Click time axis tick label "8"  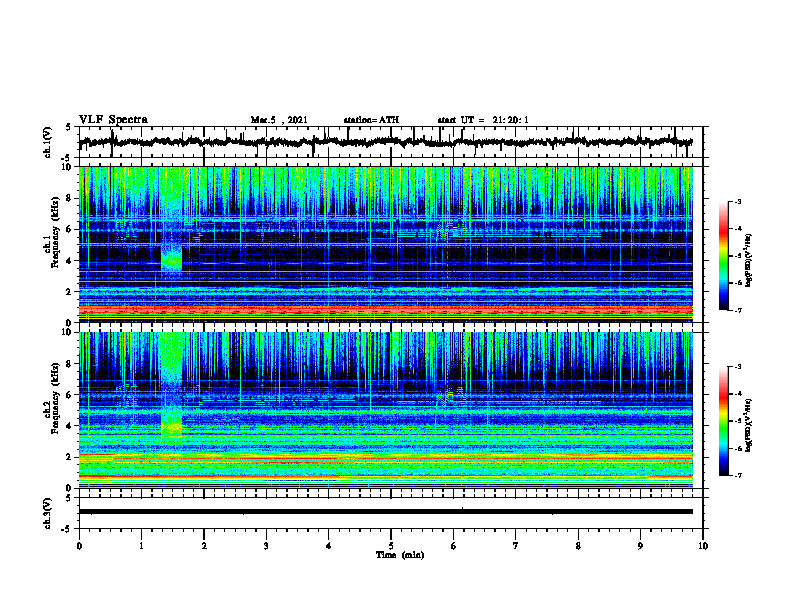578,546
